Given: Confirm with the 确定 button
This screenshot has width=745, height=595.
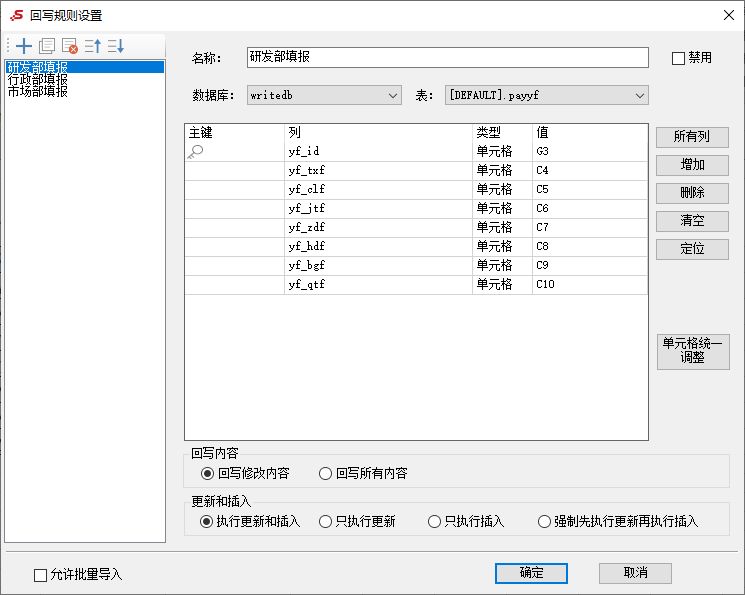Looking at the screenshot, I should 531,573.
